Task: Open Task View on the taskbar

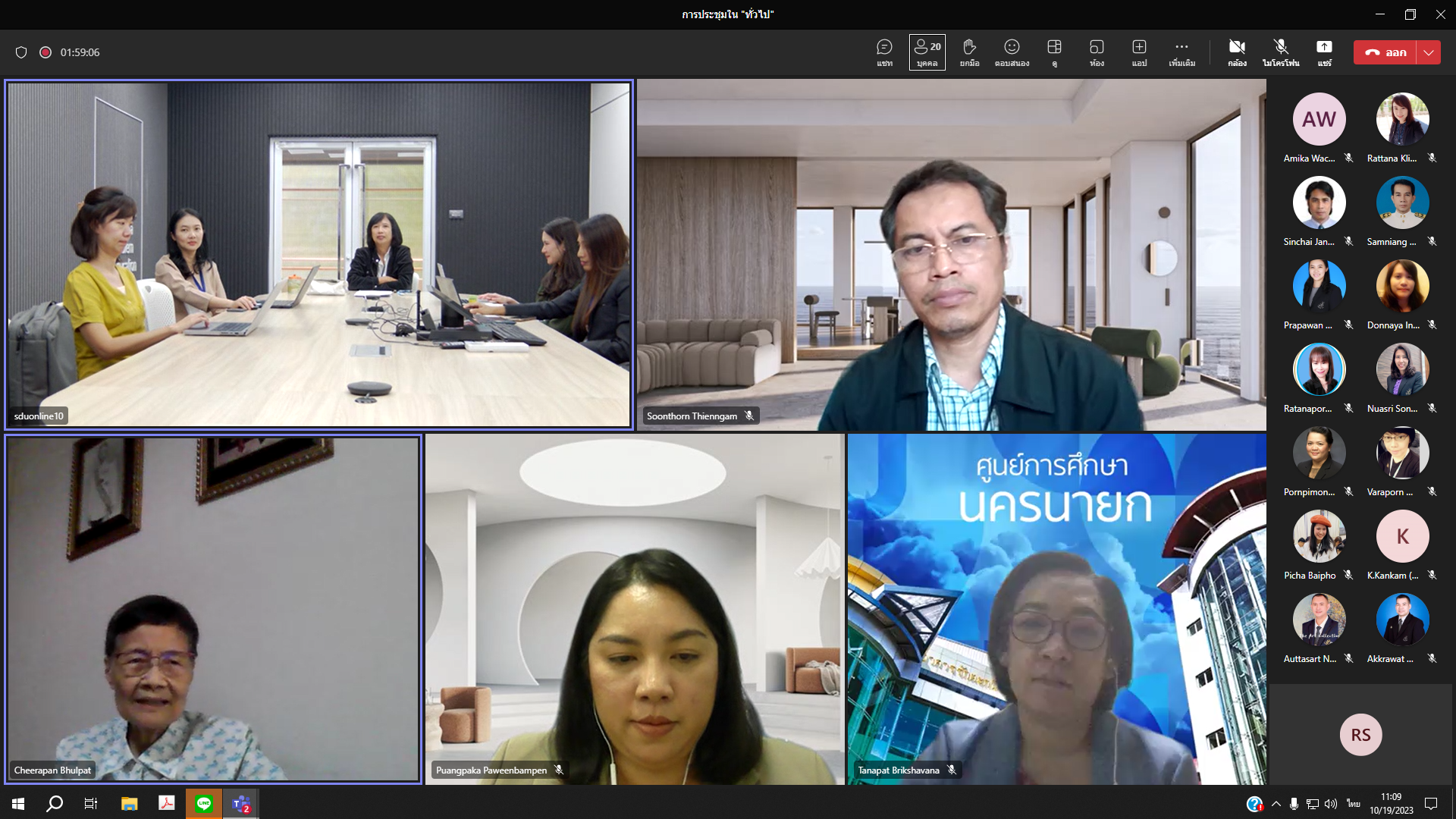Action: (x=91, y=804)
